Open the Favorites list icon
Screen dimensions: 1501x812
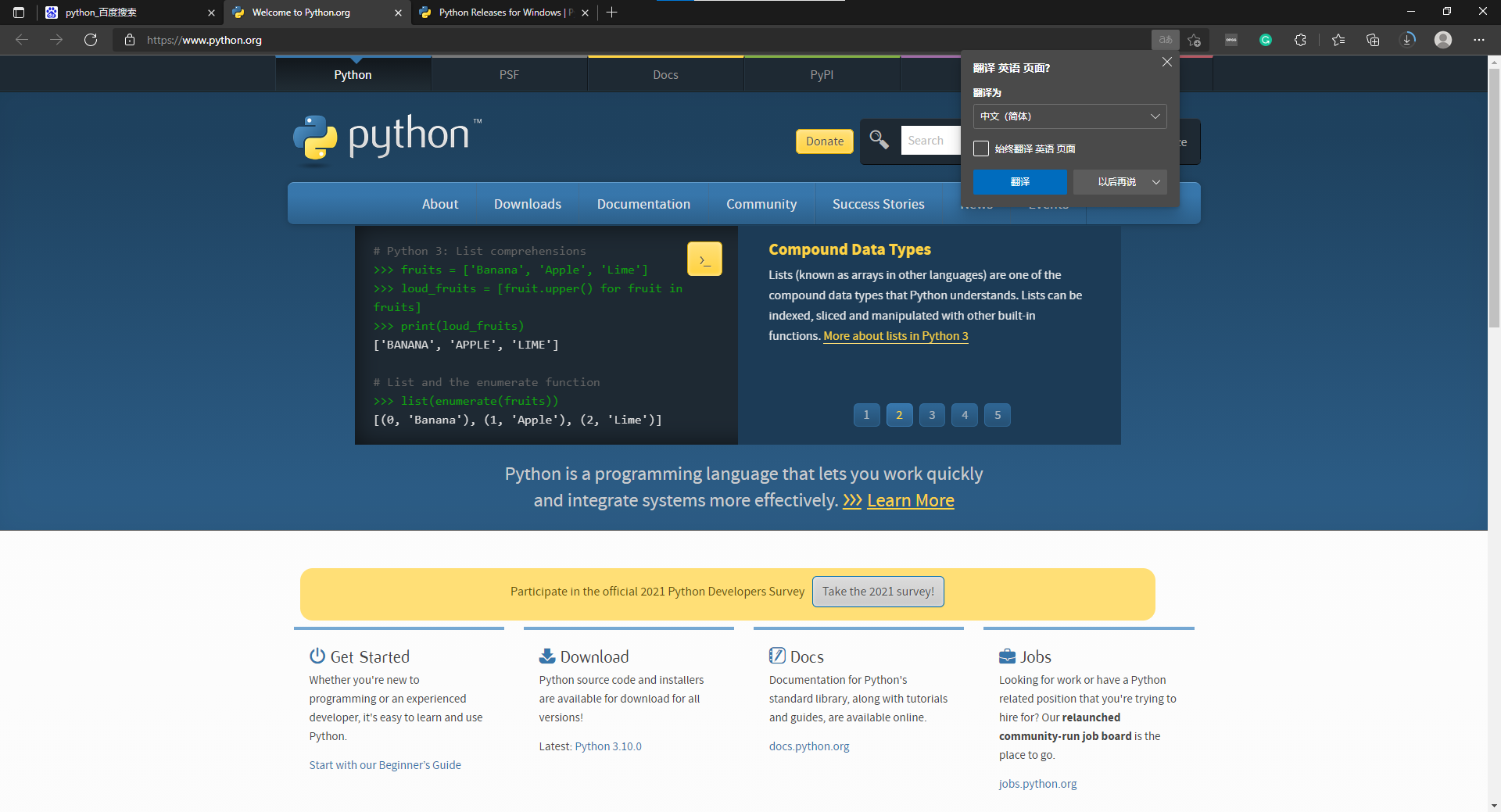(1338, 40)
